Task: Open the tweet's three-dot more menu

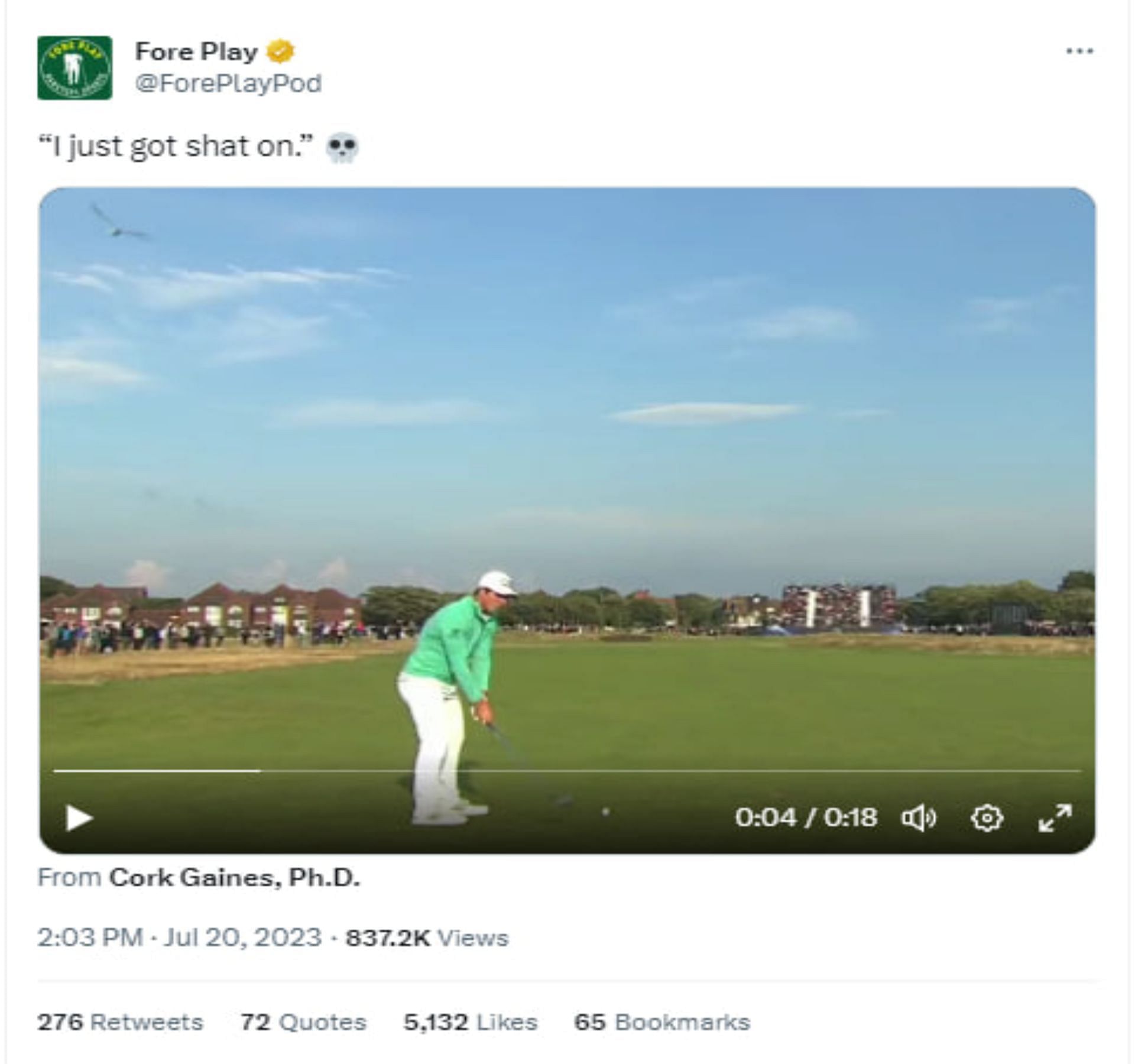Action: (1079, 51)
